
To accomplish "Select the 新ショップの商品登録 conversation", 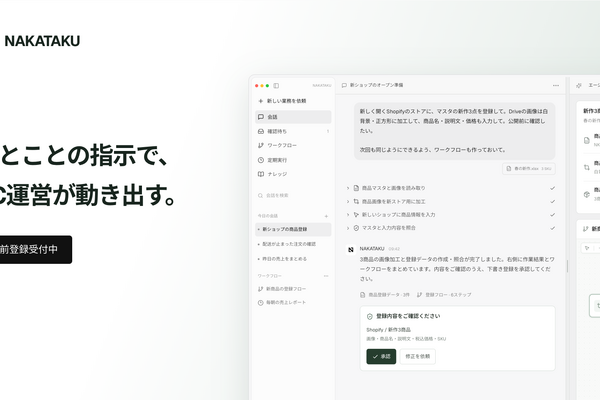I will [x=293, y=229].
